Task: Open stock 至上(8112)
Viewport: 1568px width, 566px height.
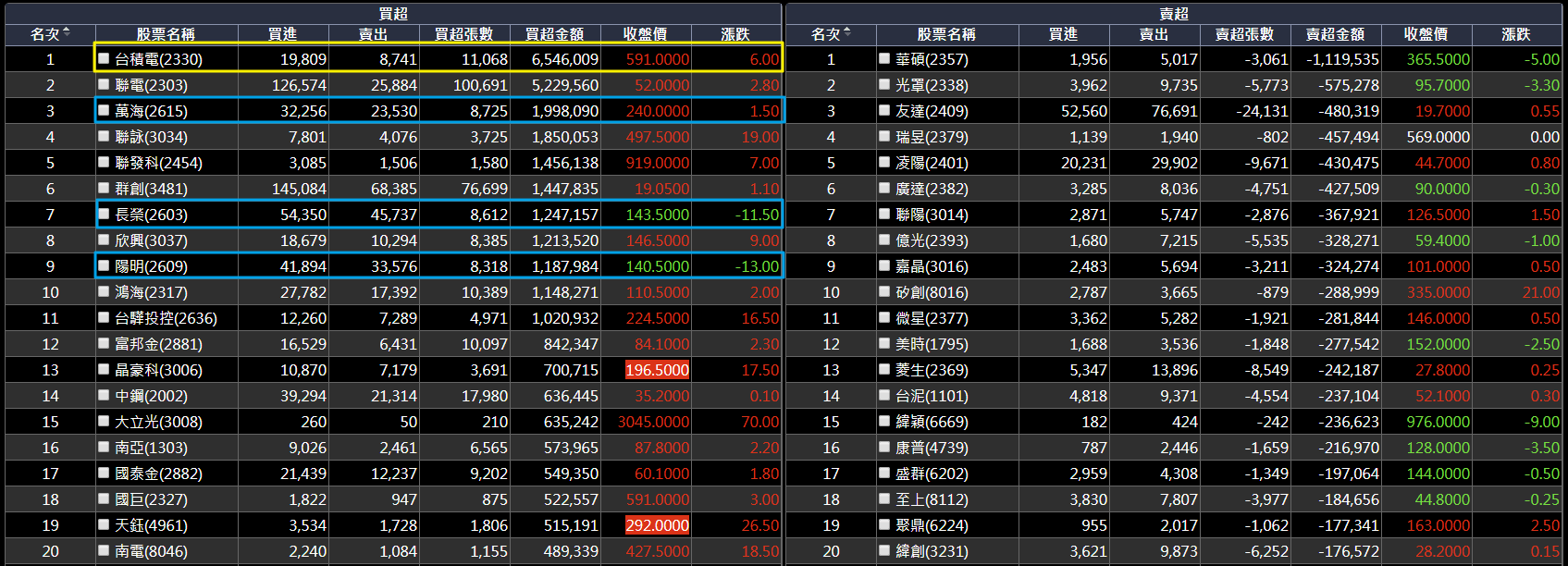Action: pos(932,499)
